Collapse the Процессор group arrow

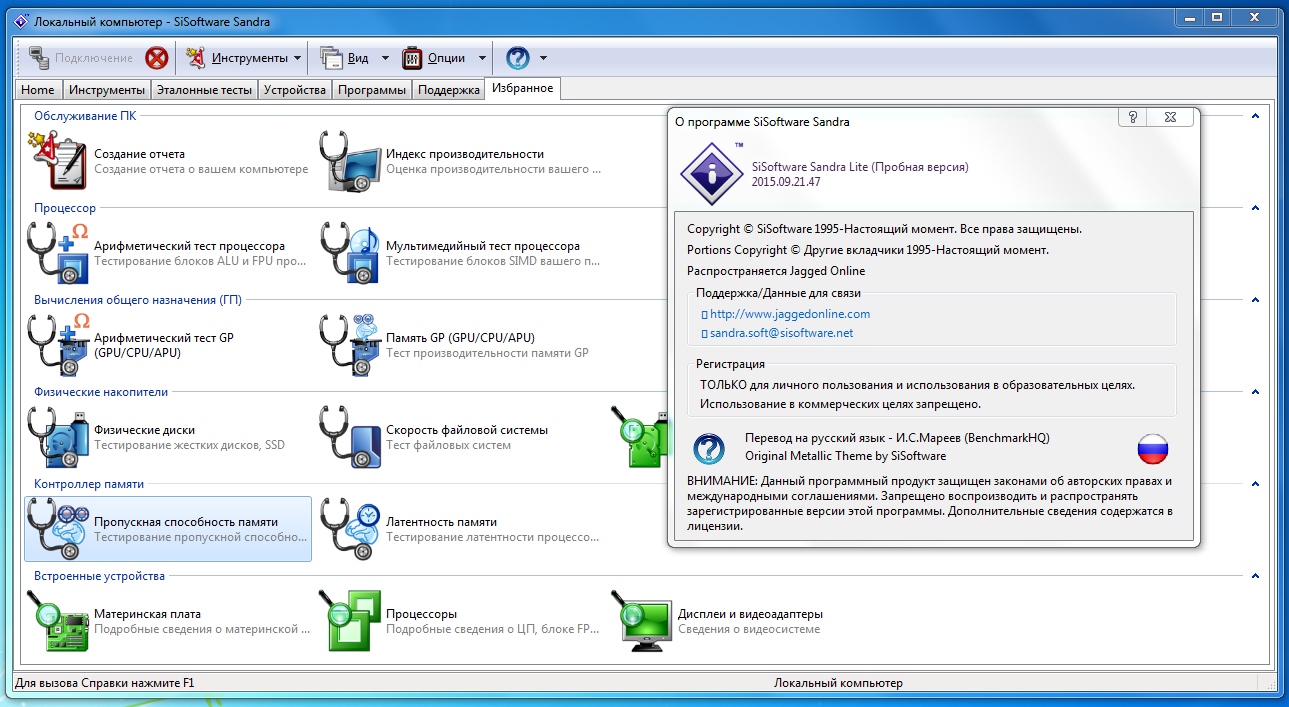(1254, 208)
